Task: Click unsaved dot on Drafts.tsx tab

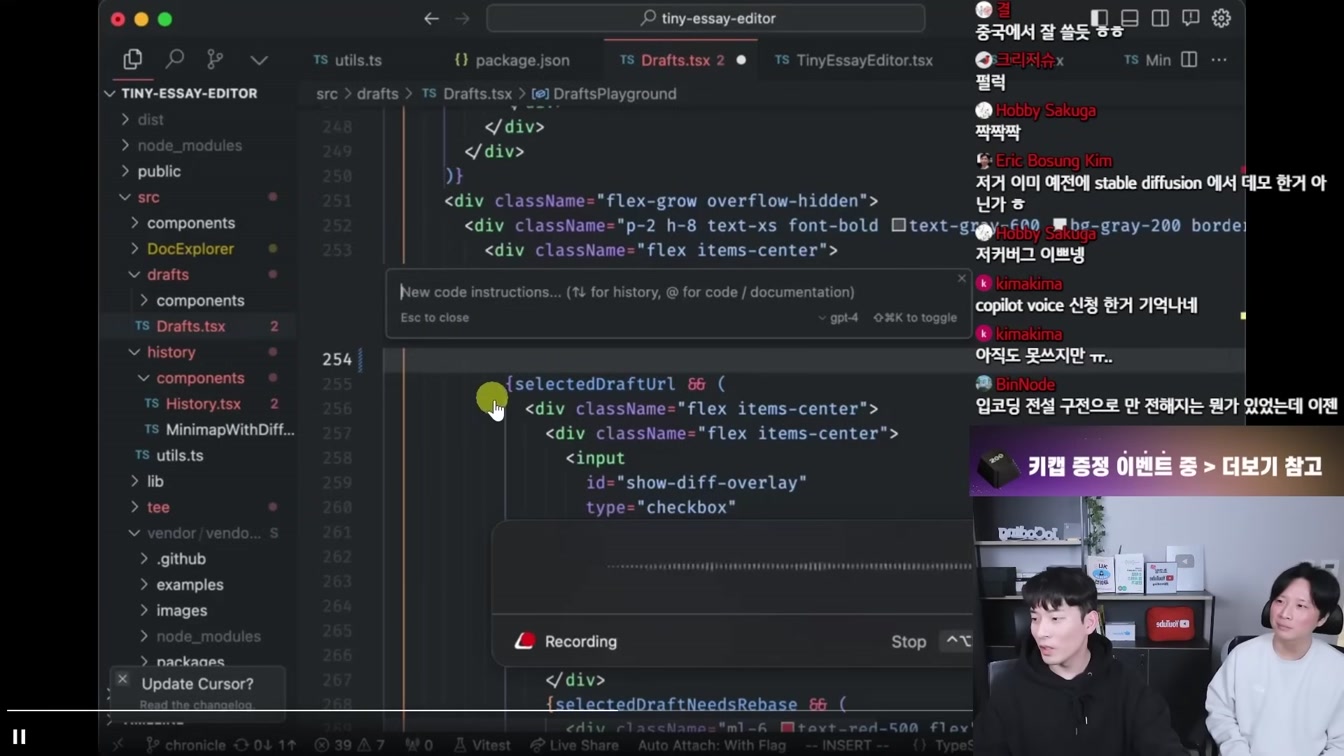Action: [741, 60]
